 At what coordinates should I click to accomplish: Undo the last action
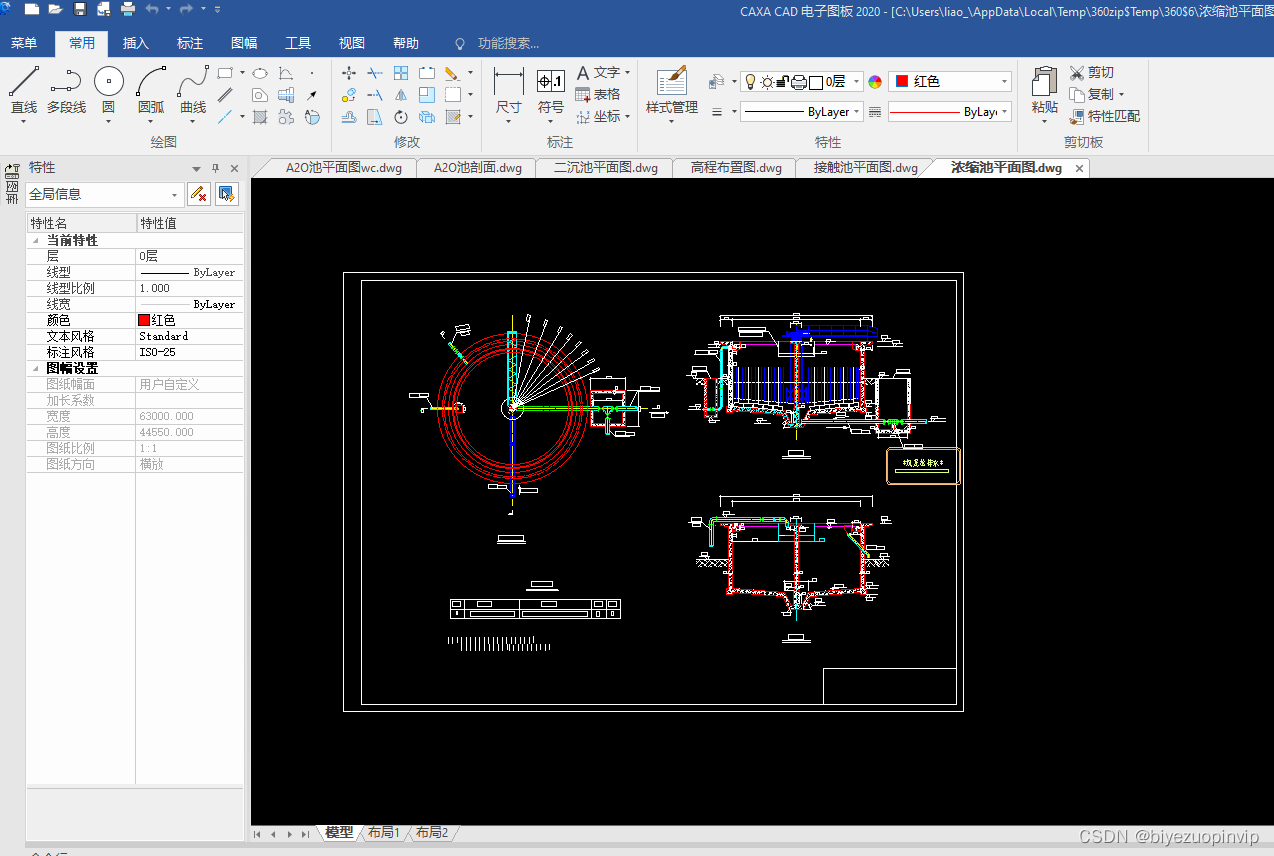(x=152, y=9)
